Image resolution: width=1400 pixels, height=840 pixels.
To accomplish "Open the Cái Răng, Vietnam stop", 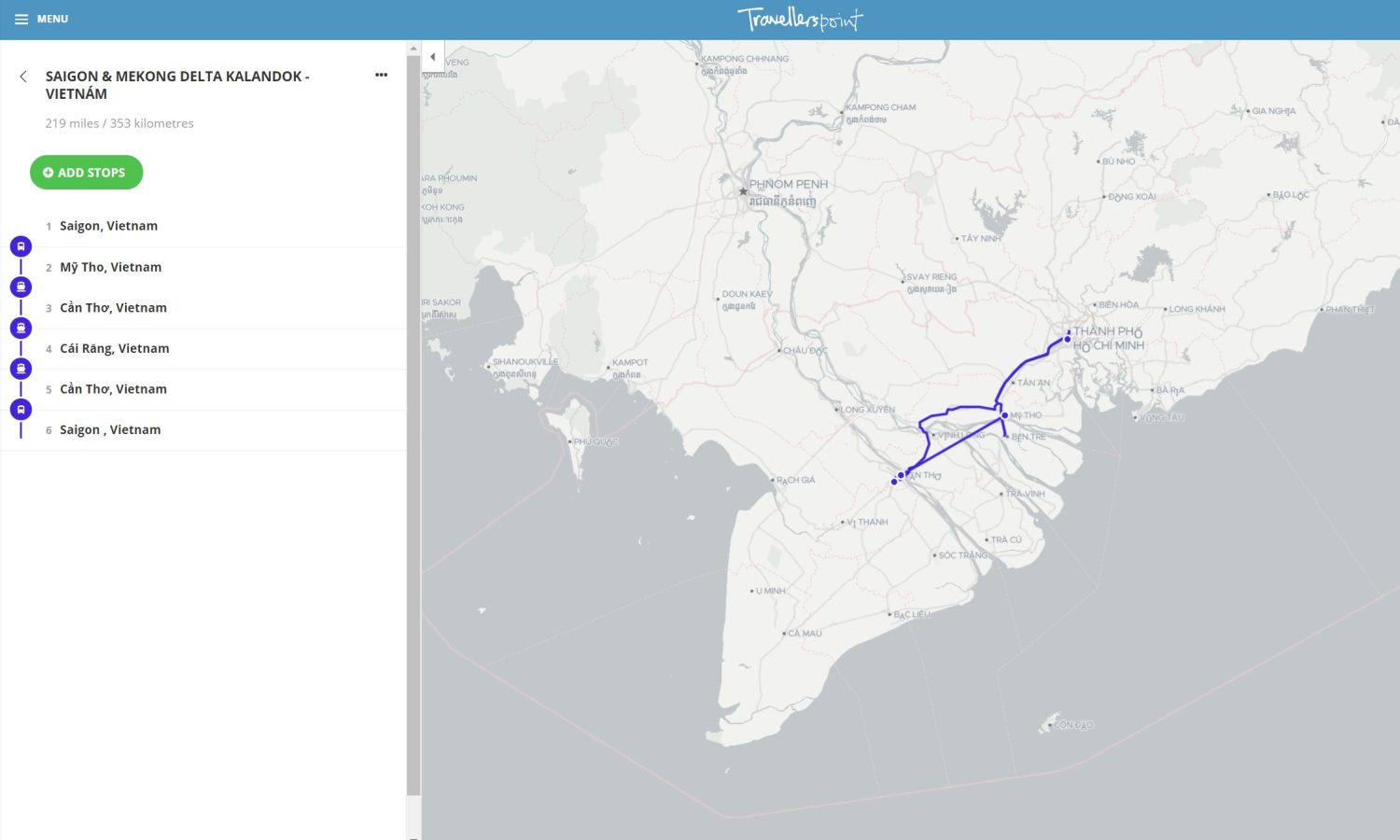I will pos(114,348).
